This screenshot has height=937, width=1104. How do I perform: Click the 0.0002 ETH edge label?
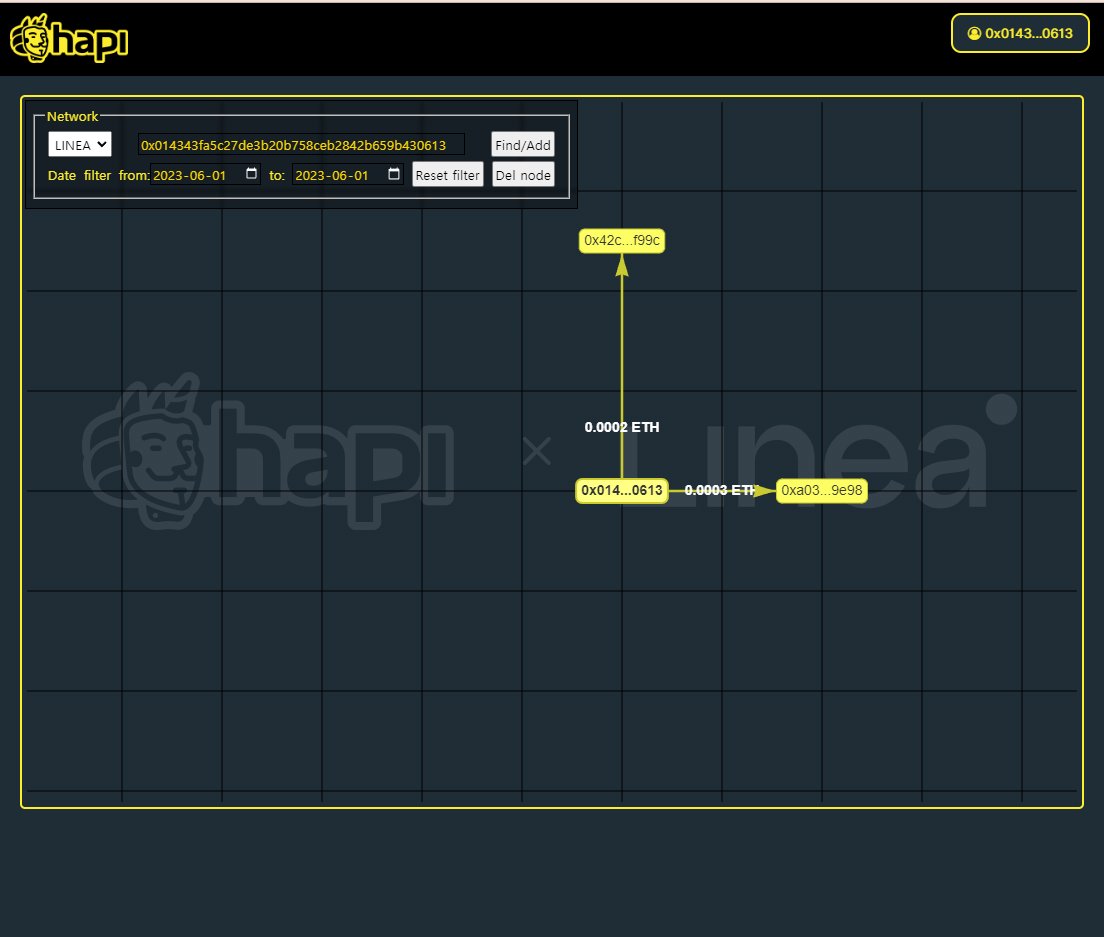click(622, 427)
